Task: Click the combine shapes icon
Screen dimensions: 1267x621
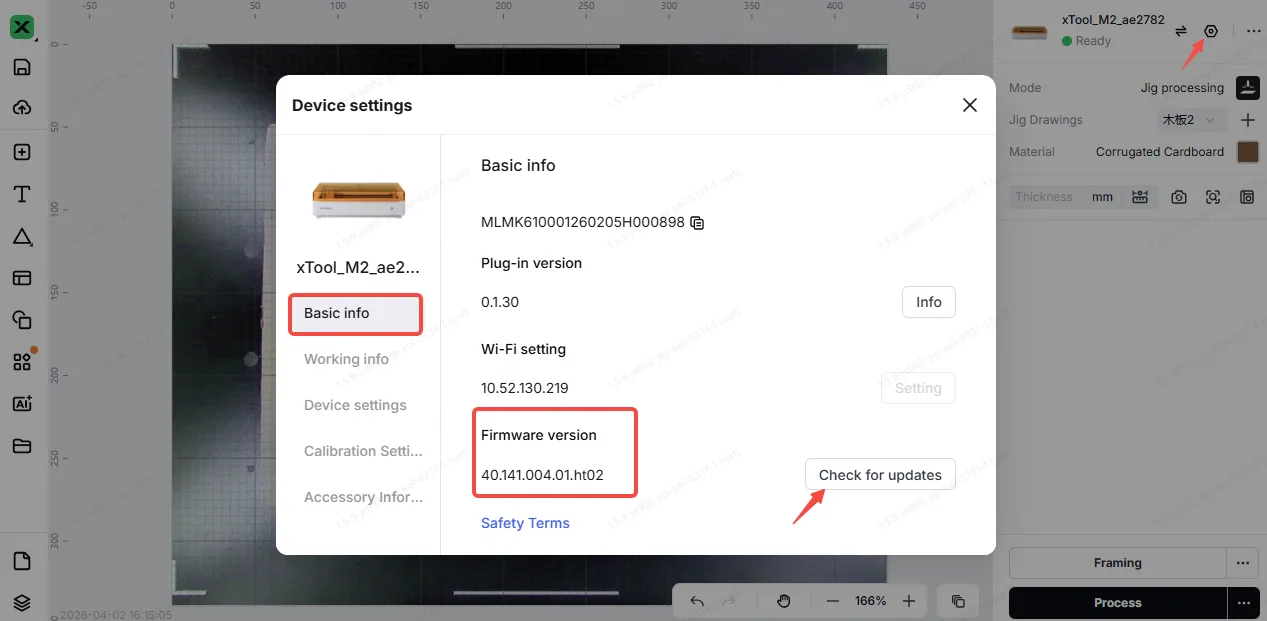Action: click(x=22, y=320)
